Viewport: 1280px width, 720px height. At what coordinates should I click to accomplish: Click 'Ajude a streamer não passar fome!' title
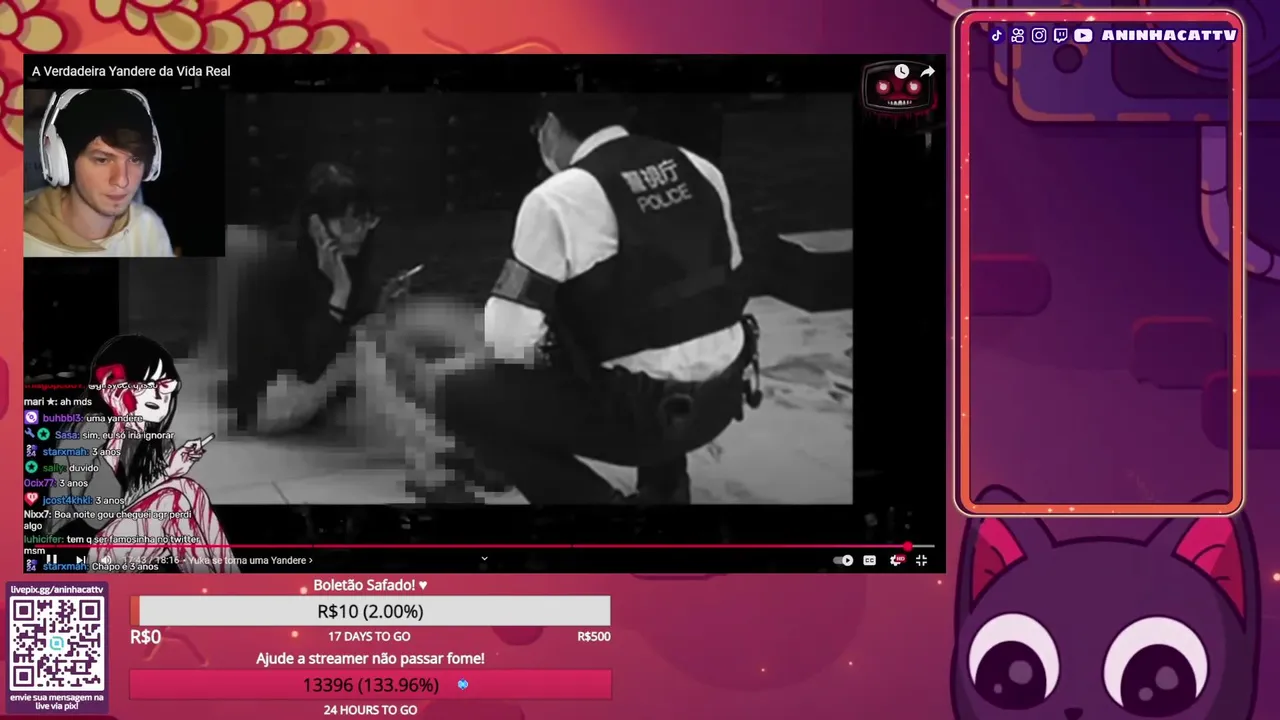tap(370, 658)
